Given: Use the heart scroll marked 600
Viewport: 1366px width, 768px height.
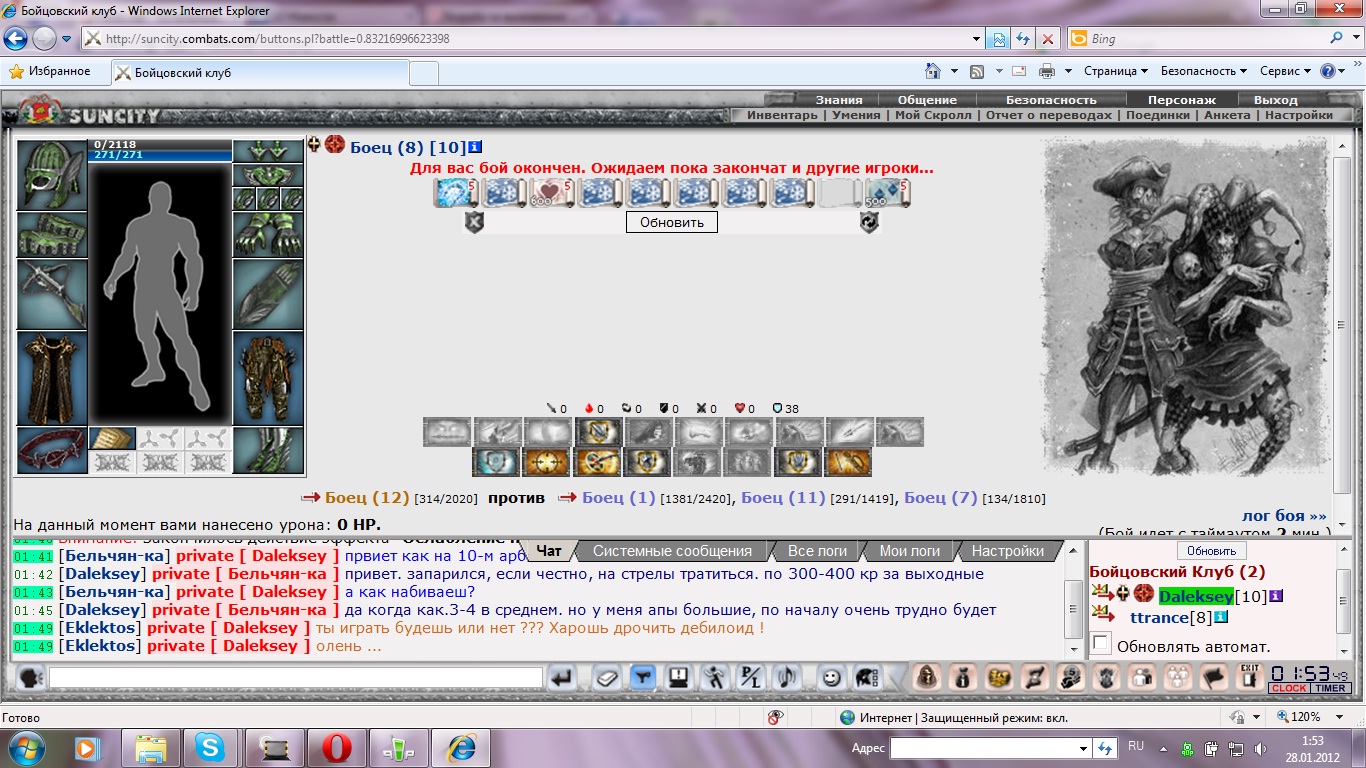Looking at the screenshot, I should pos(552,193).
